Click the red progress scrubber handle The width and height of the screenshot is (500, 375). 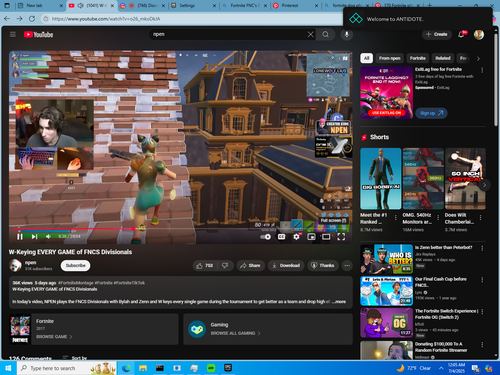[x=133, y=229]
